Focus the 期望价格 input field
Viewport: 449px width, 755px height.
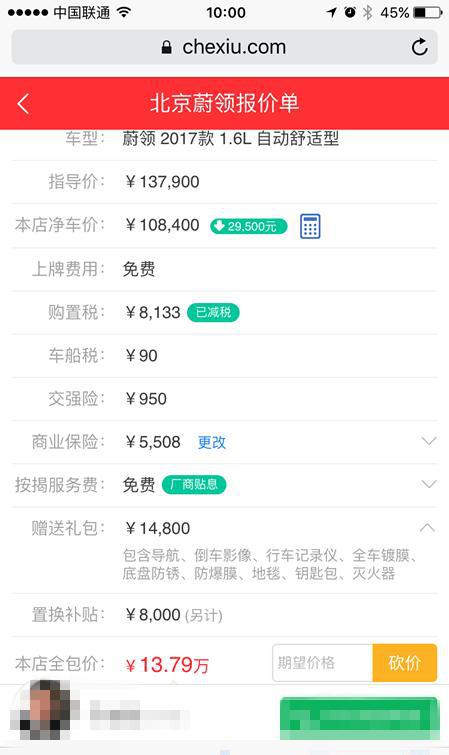coord(322,663)
